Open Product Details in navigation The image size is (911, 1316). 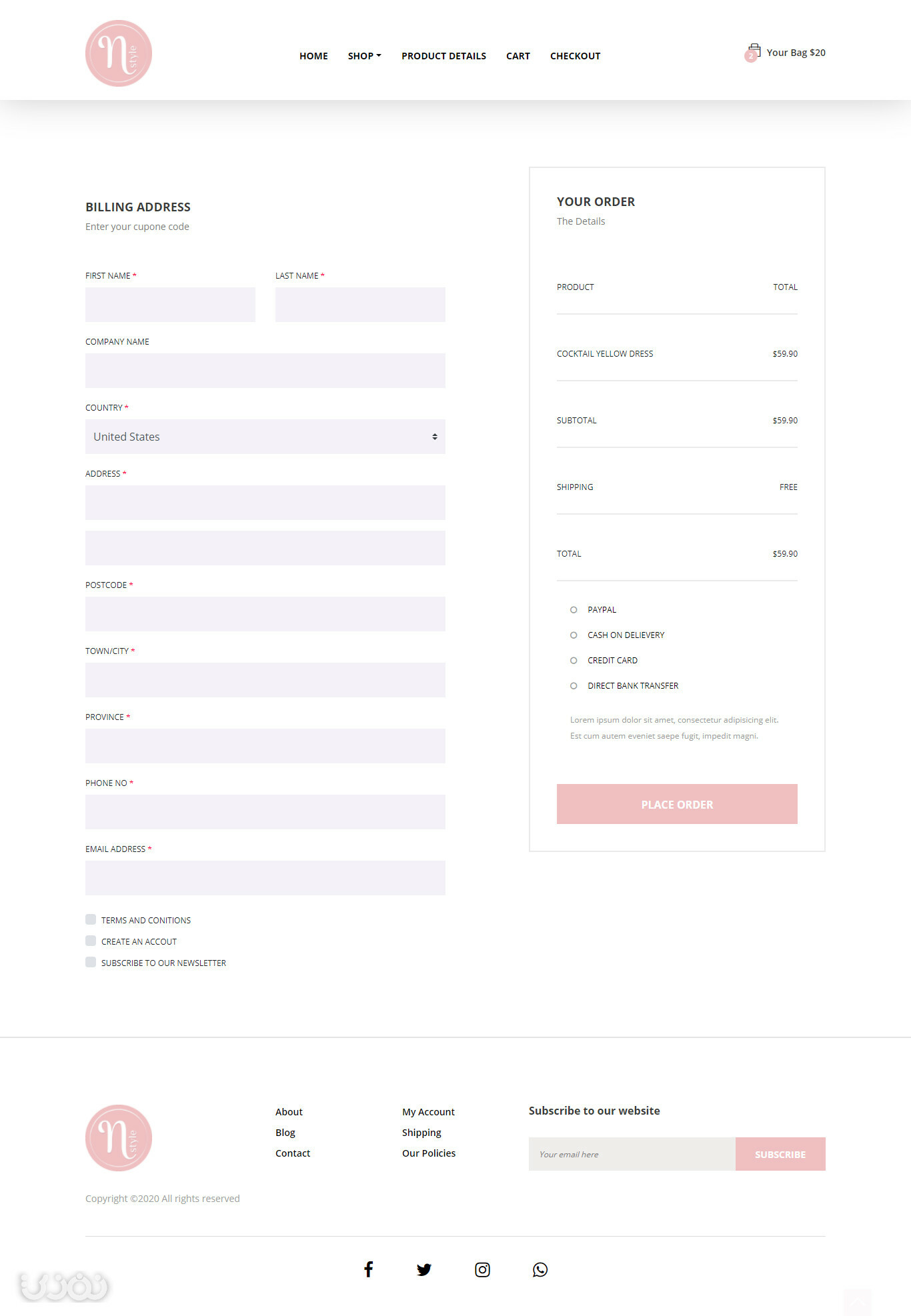pos(443,56)
